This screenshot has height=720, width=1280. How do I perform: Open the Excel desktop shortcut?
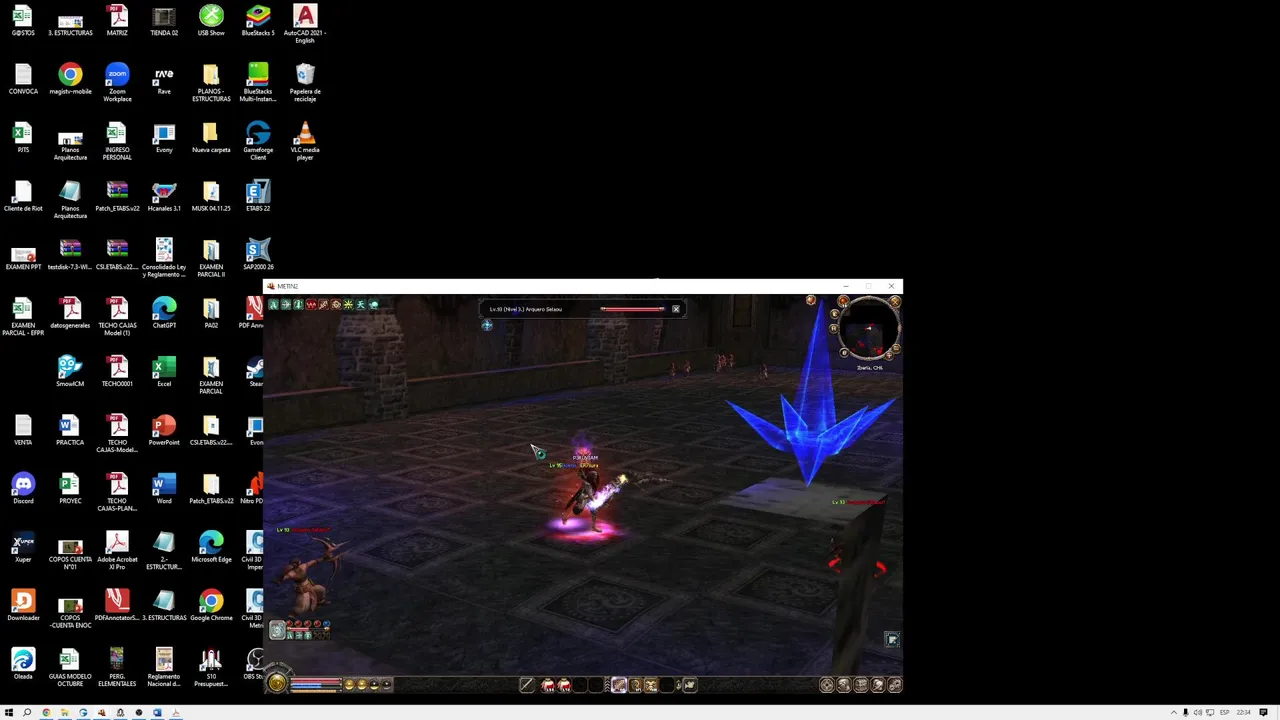pyautogui.click(x=164, y=372)
